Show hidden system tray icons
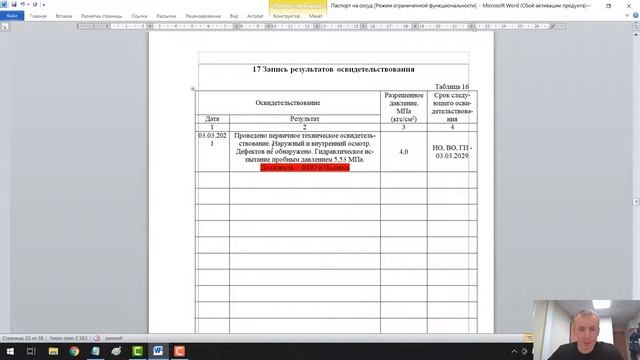640x360 pixels. [x=514, y=351]
